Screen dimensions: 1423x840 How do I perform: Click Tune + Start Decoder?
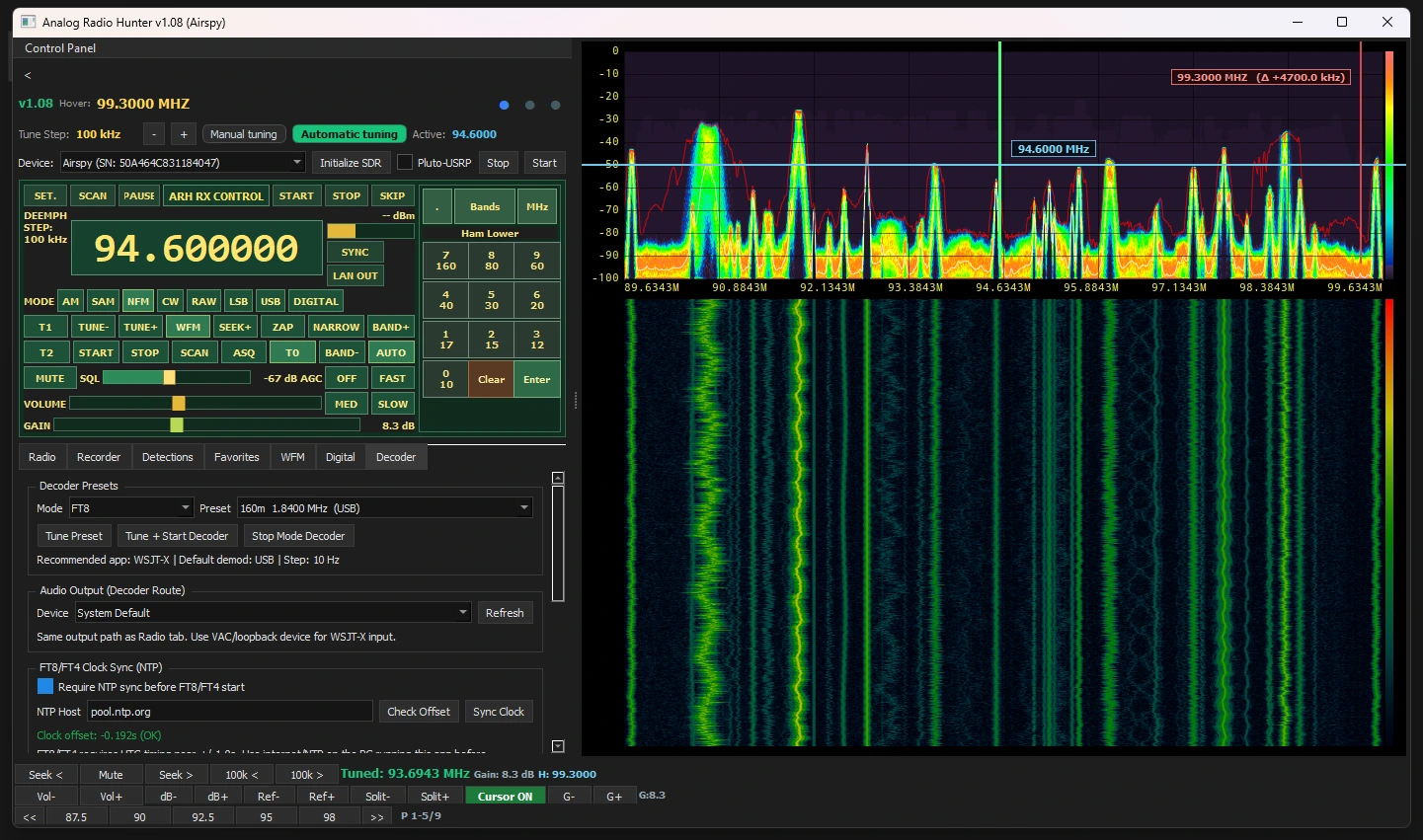[177, 535]
